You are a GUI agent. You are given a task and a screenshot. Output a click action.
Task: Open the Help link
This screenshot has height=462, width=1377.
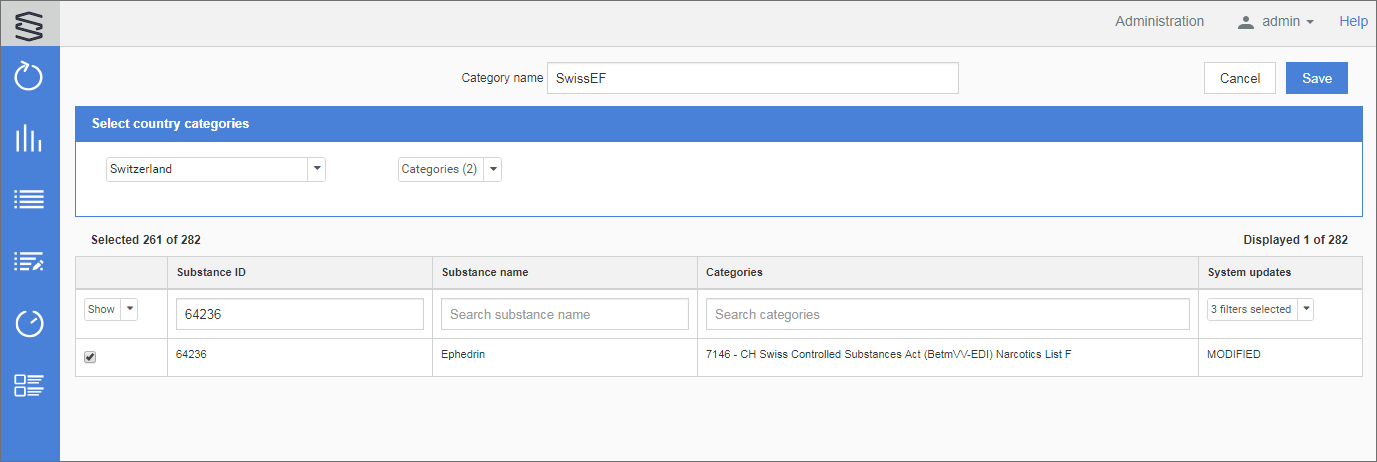[x=1353, y=21]
